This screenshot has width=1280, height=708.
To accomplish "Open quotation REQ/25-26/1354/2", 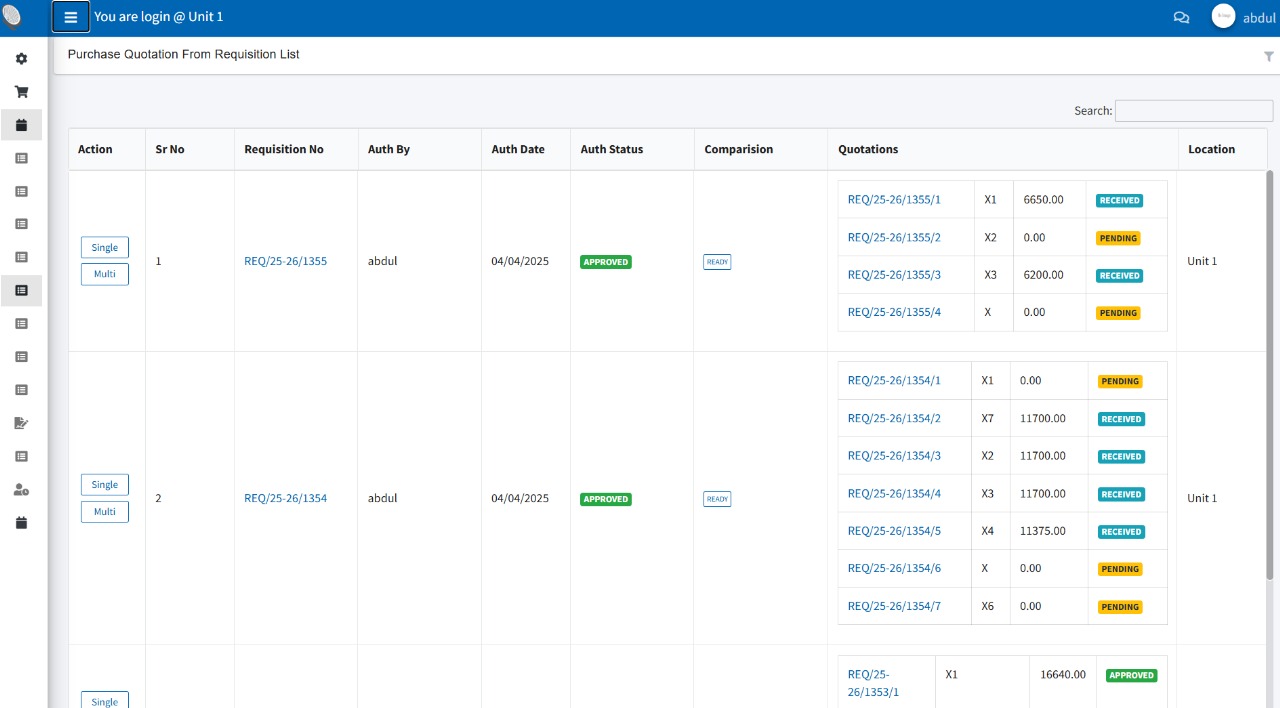I will (x=894, y=418).
